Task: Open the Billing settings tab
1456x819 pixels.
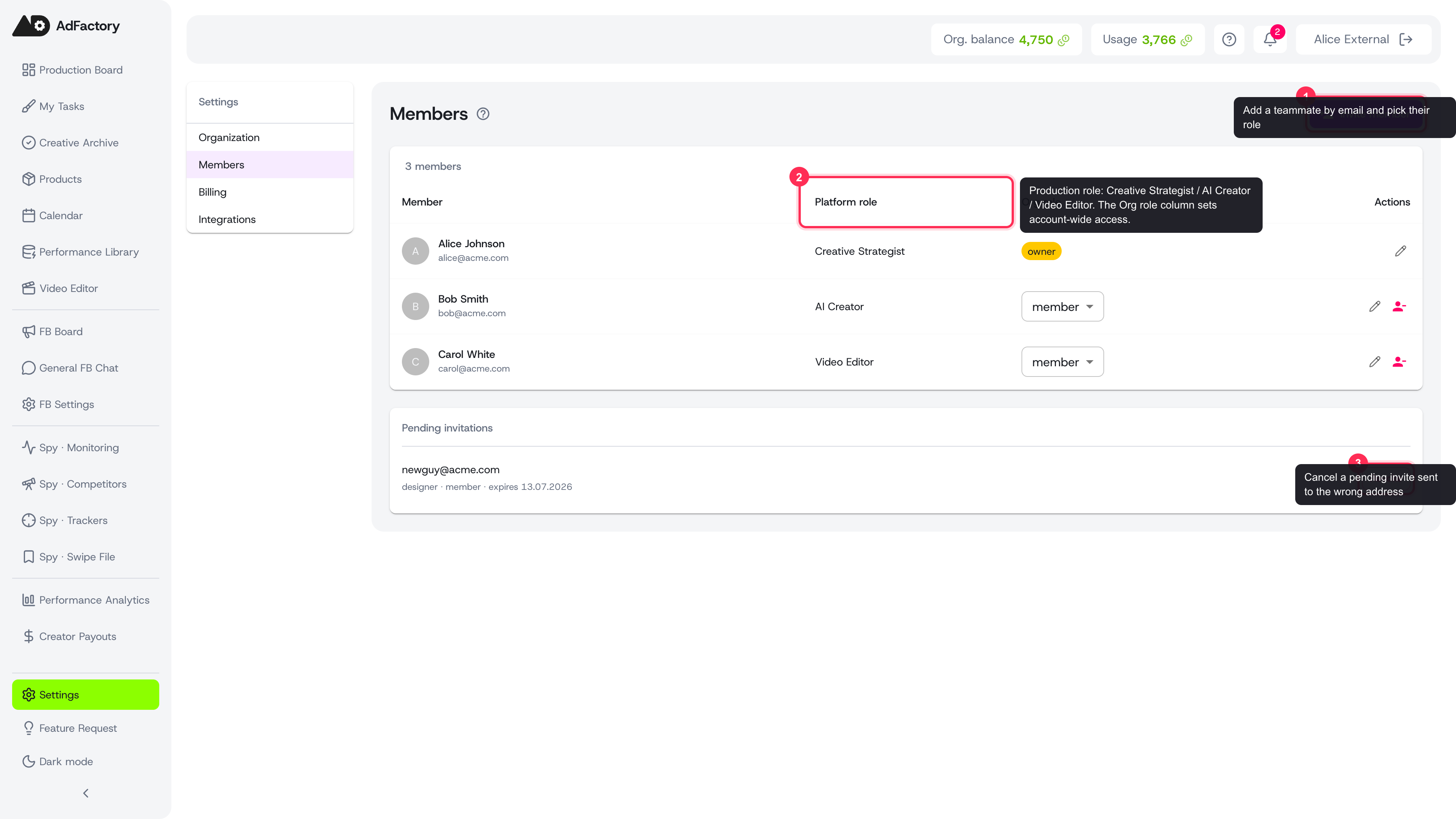Action: point(270,192)
